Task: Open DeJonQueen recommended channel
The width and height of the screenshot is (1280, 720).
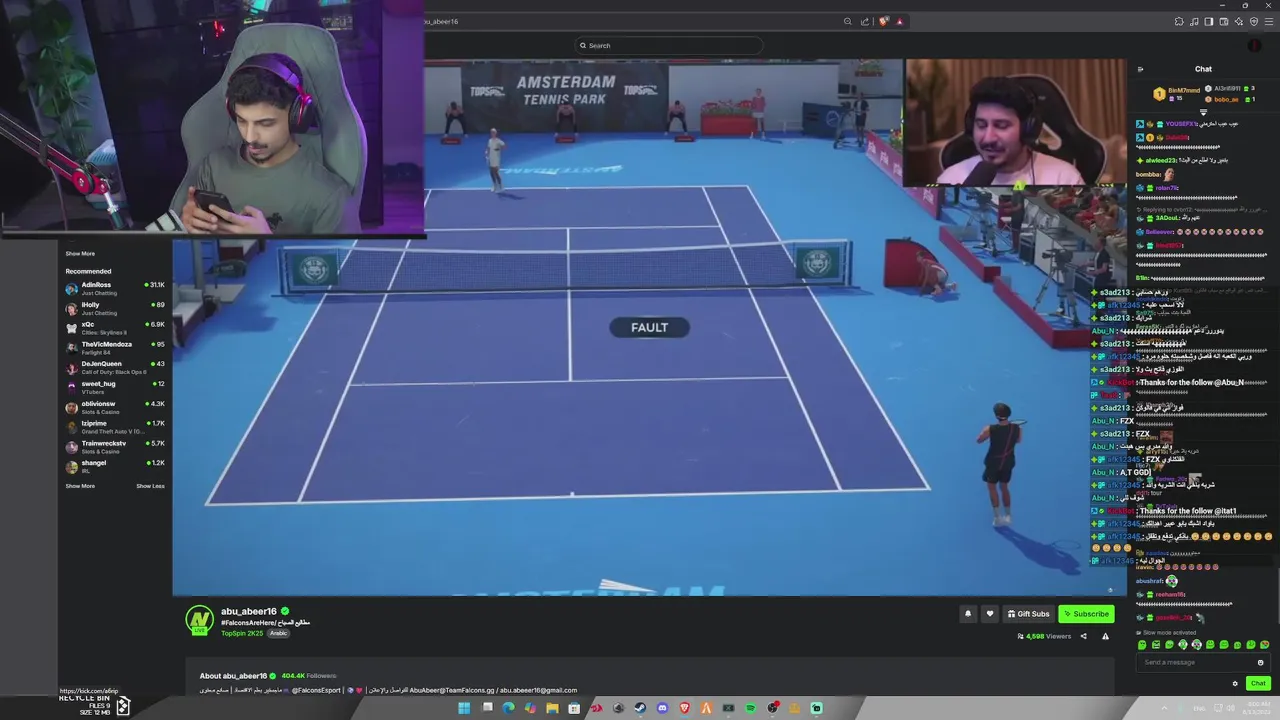Action: point(115,367)
